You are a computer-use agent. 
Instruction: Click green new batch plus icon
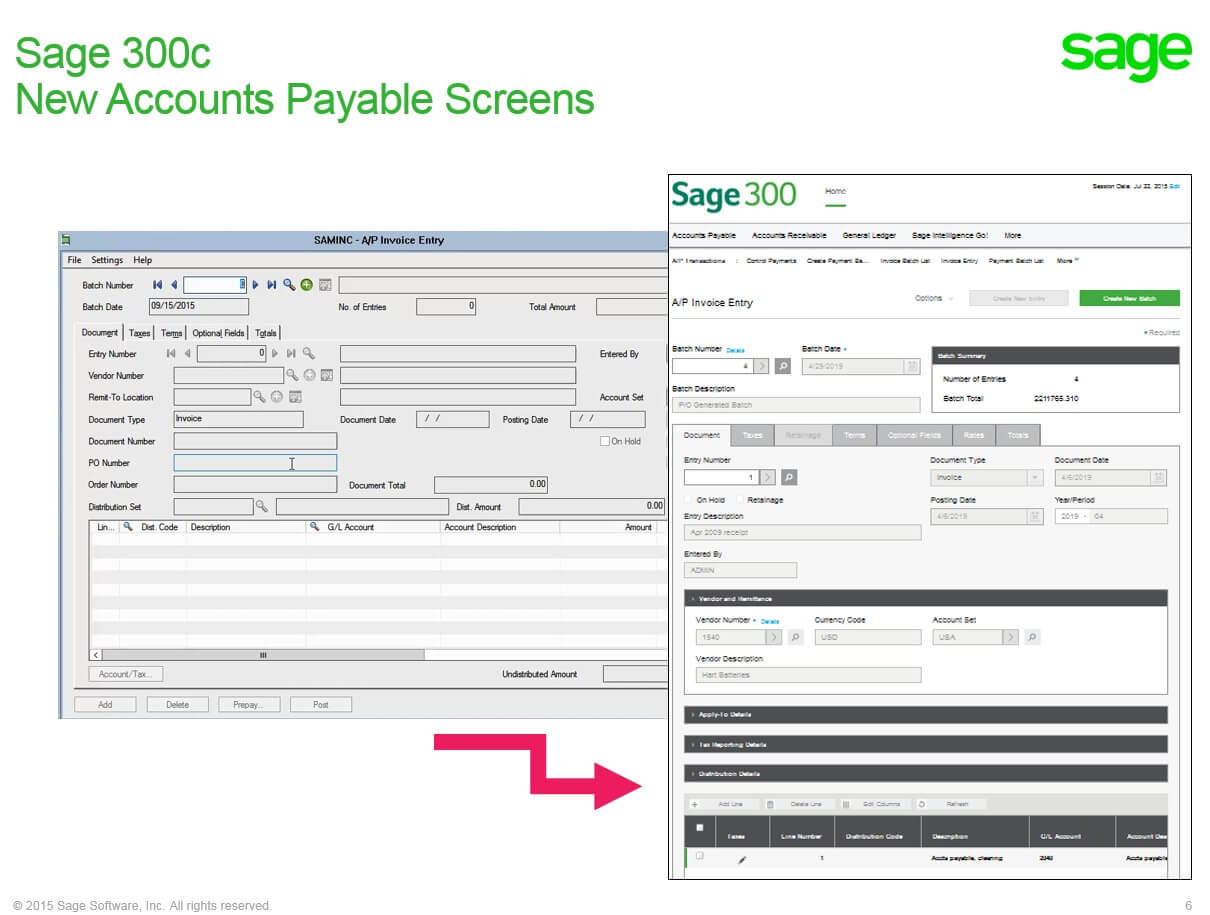click(307, 285)
